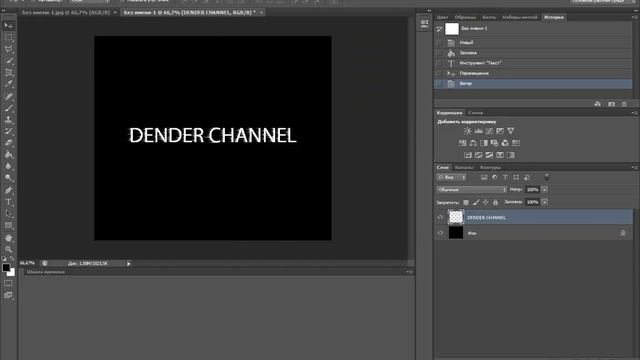
Task: Toggle type layer filter
Action: tap(505, 178)
